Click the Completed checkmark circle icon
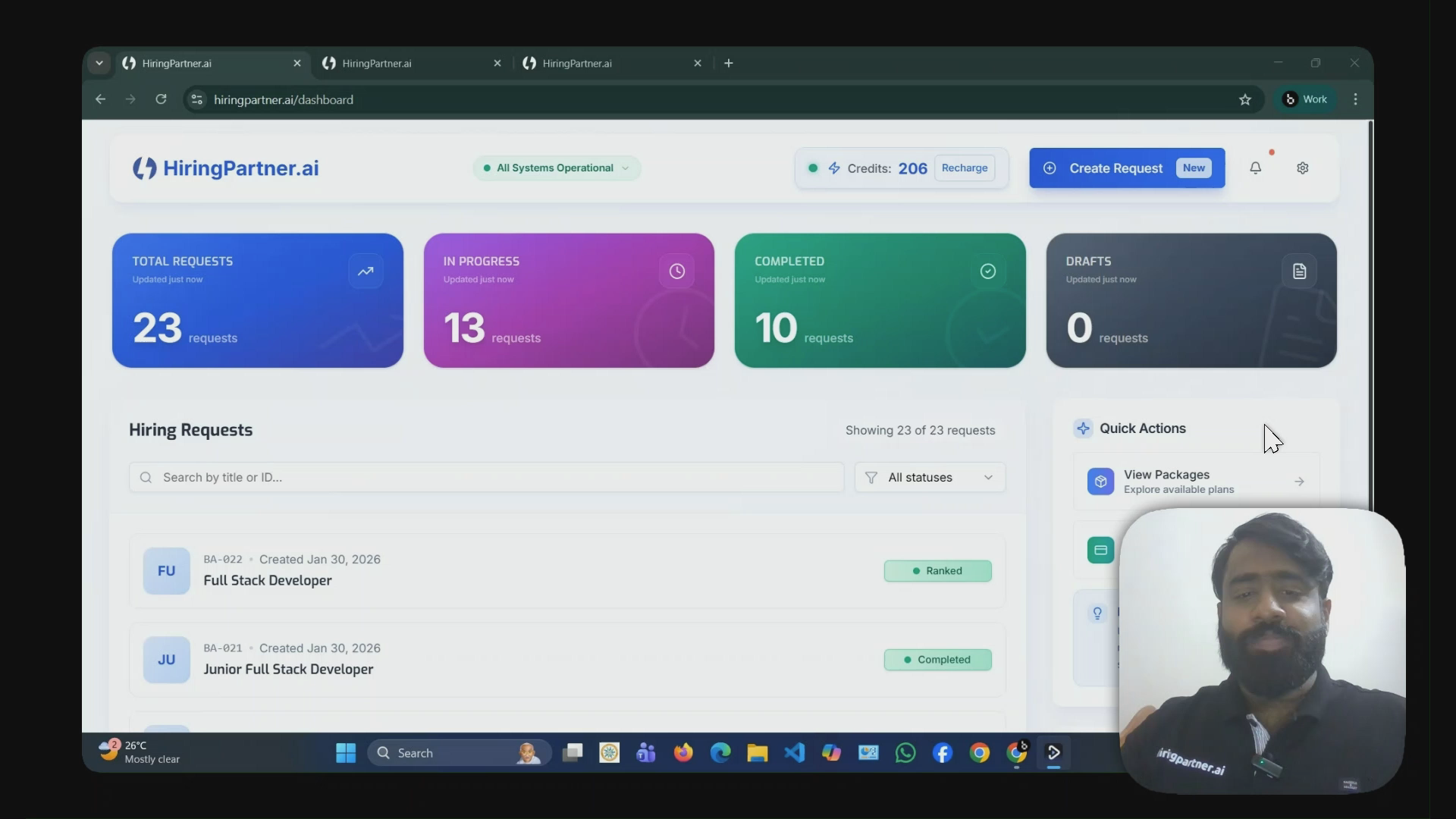This screenshot has width=1456, height=819. coord(987,271)
